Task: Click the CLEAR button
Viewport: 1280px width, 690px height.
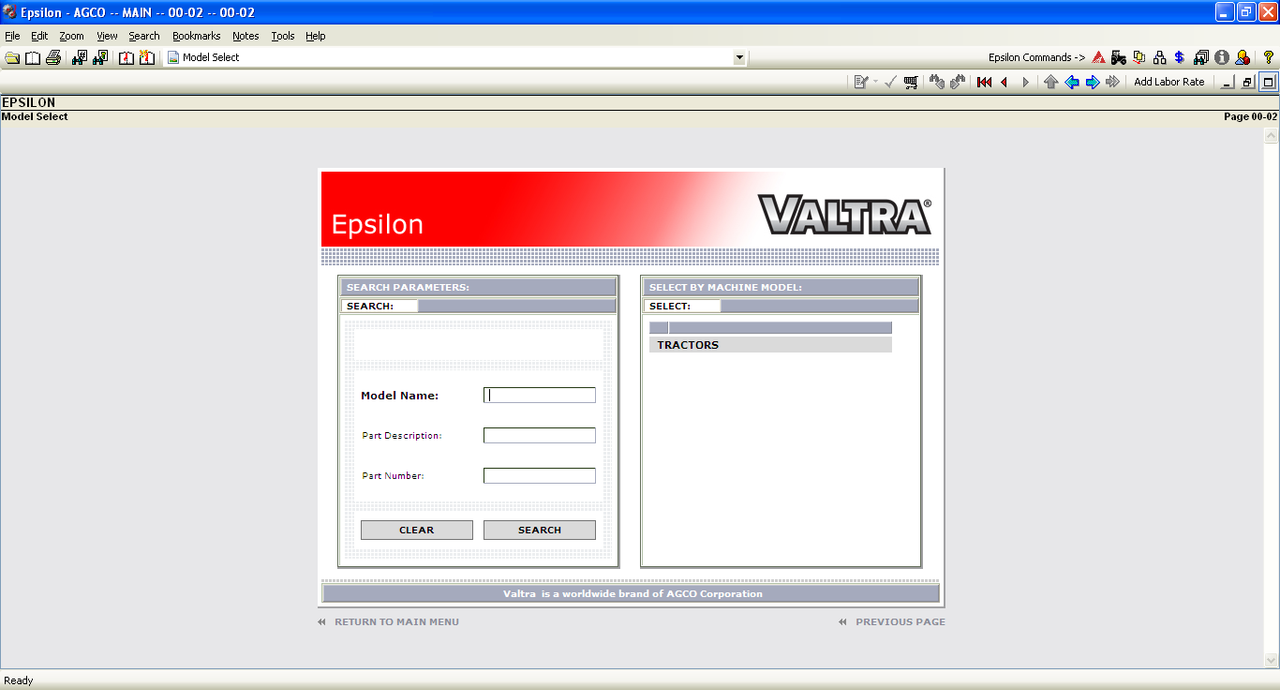Action: pyautogui.click(x=416, y=530)
